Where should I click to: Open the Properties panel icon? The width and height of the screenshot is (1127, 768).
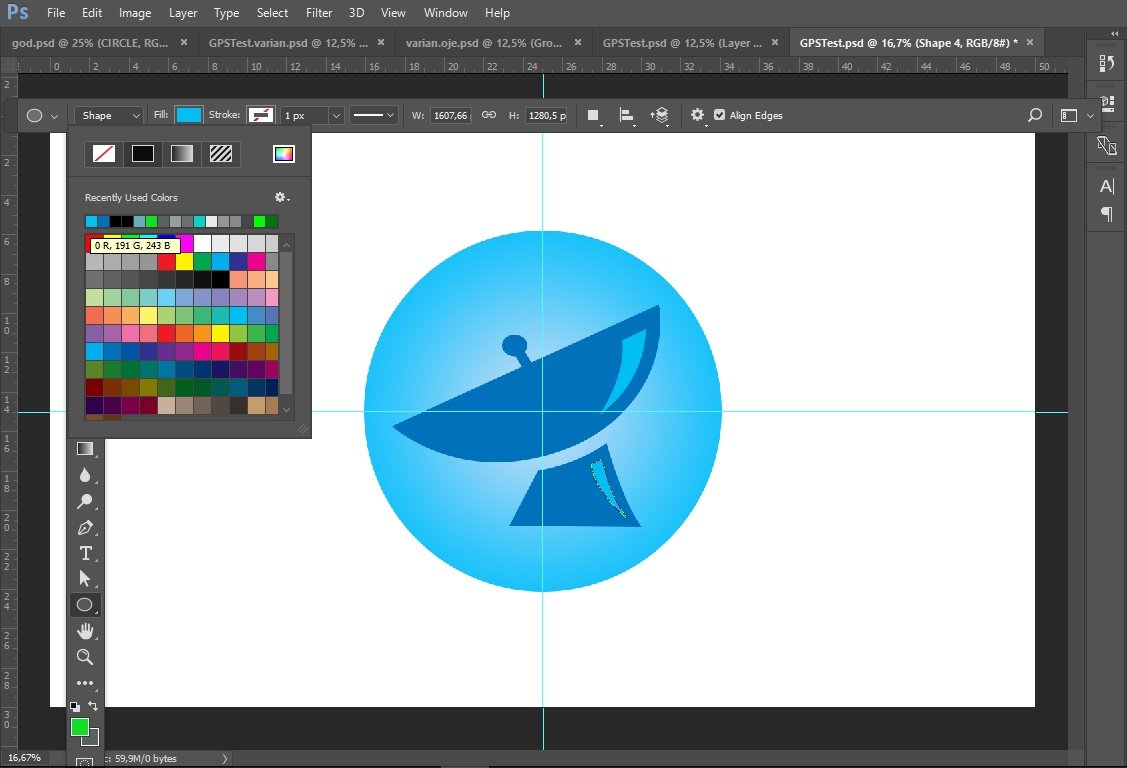coord(1107,104)
